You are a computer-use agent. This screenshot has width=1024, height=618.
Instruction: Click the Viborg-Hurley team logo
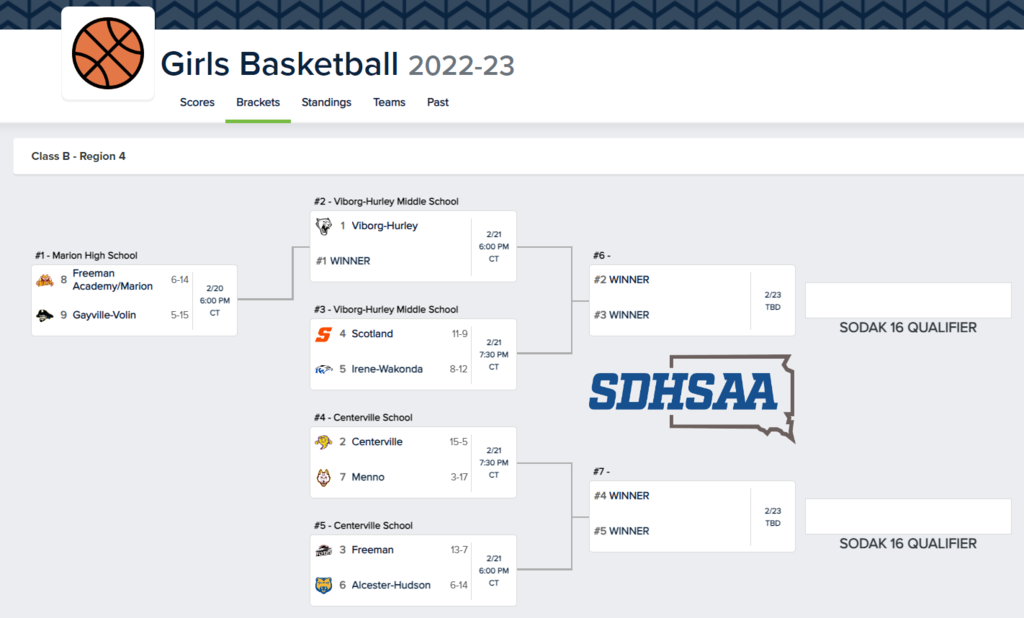324,226
